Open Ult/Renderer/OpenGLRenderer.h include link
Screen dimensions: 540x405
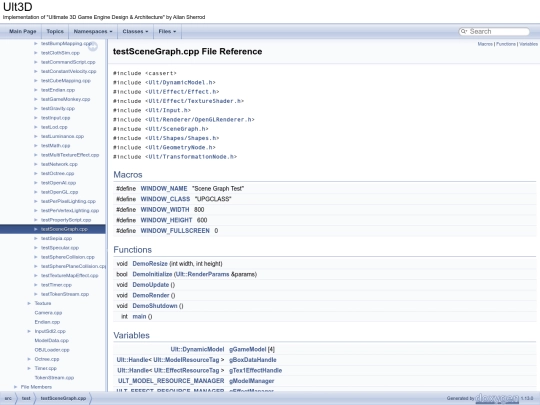click(200, 120)
